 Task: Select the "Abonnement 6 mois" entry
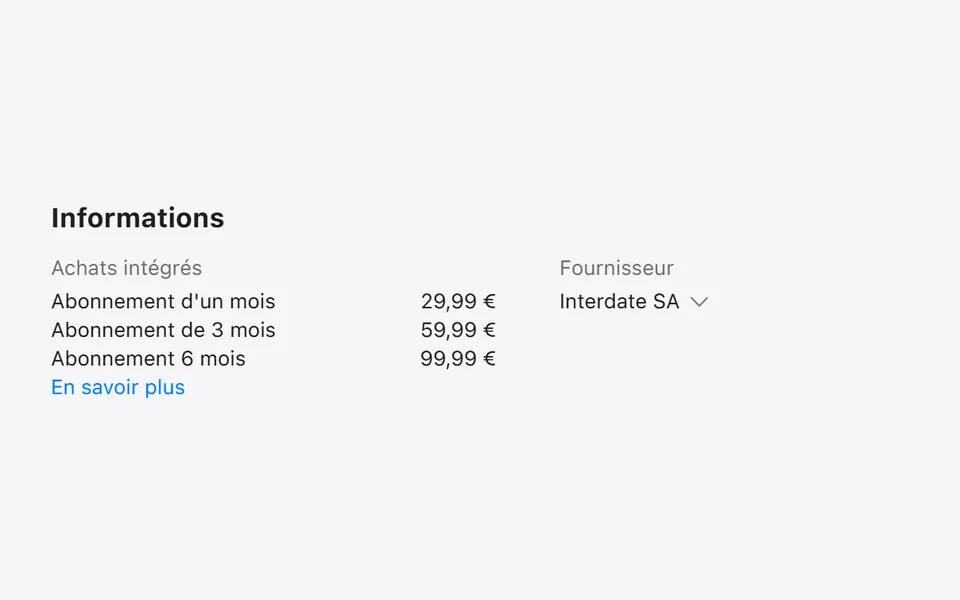click(x=148, y=359)
